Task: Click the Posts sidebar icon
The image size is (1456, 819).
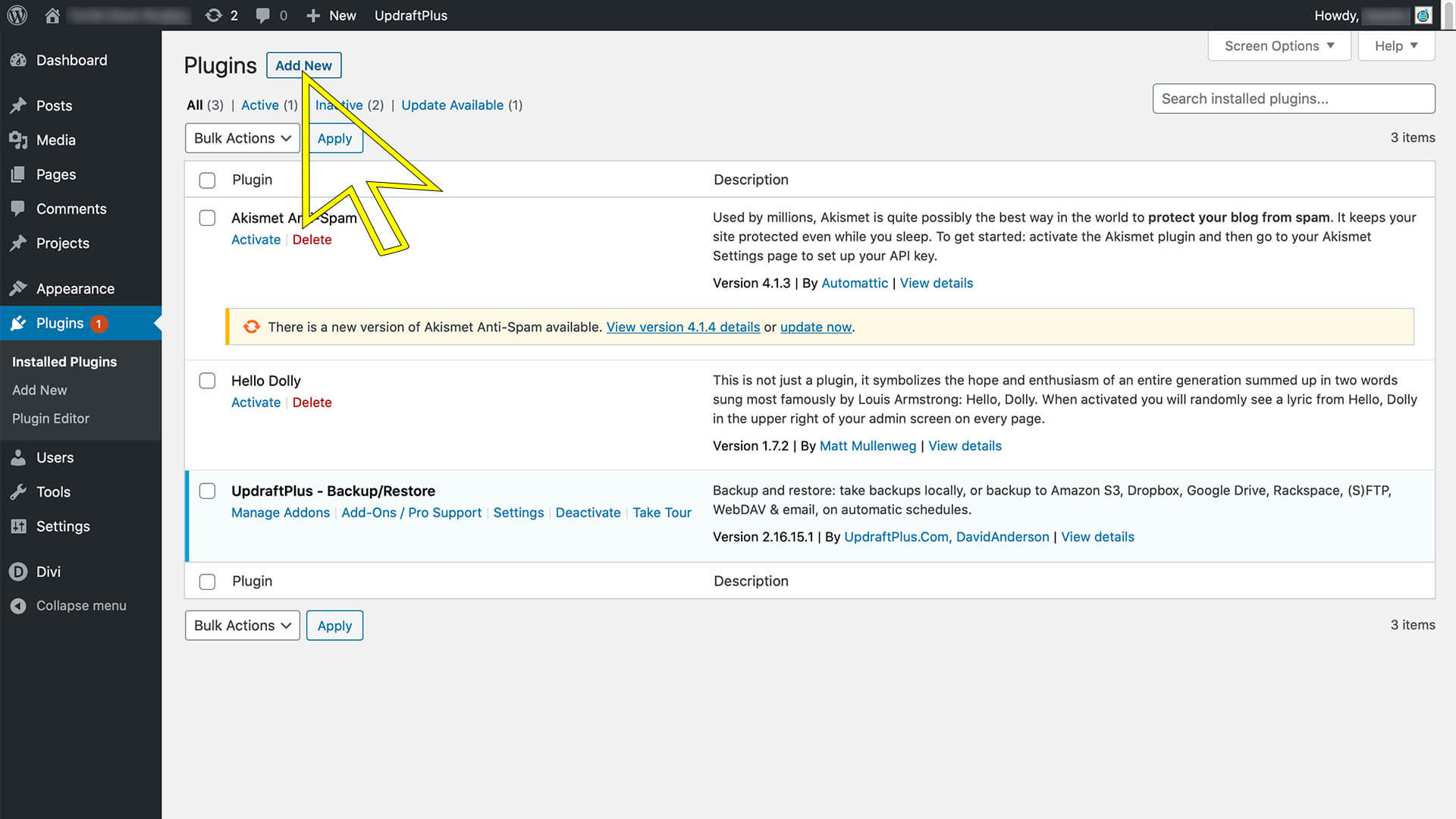Action: (x=18, y=105)
